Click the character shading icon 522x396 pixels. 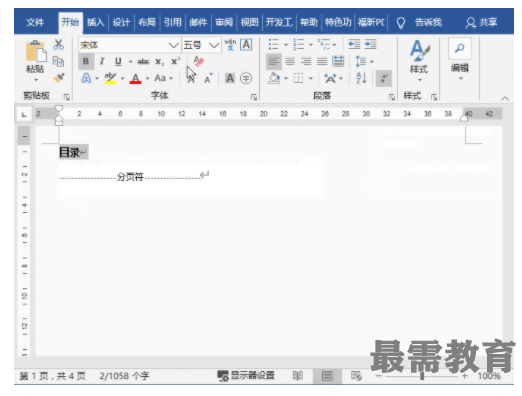[230, 78]
